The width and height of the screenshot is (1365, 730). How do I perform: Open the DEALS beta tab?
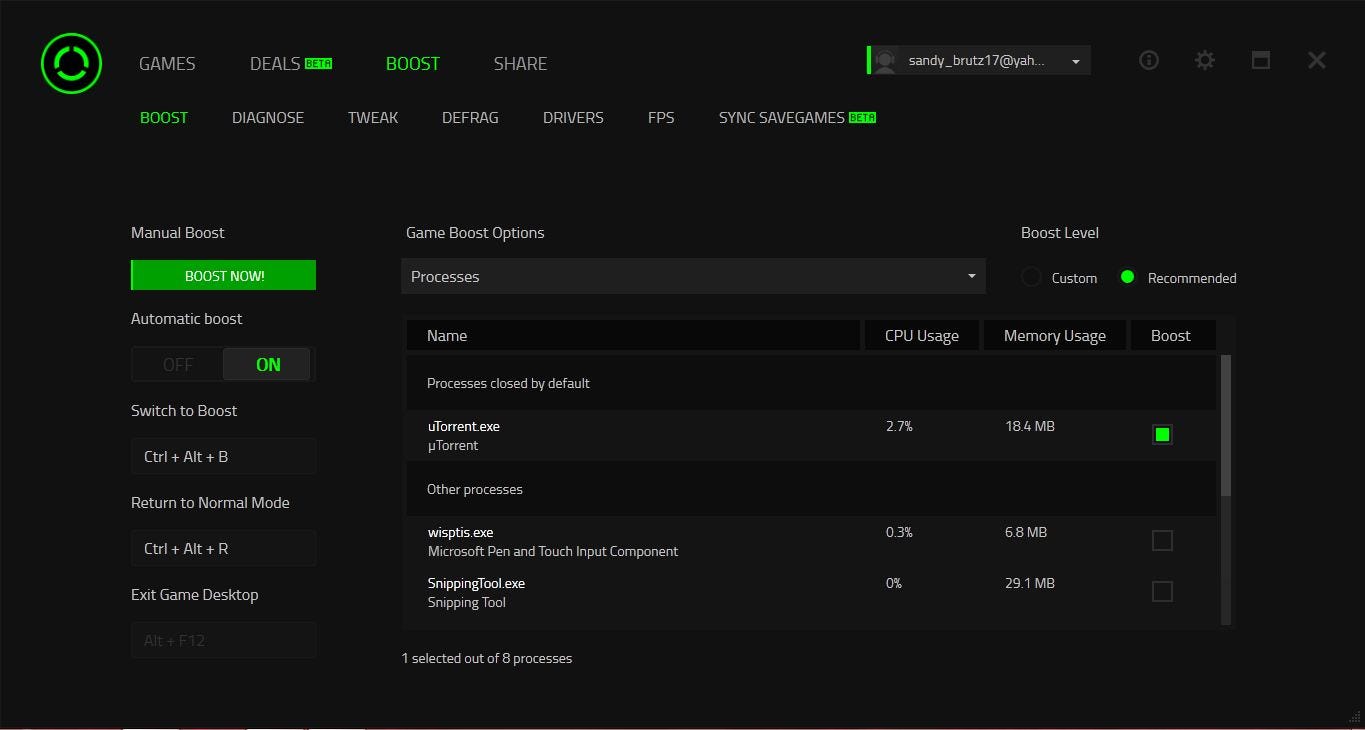click(x=291, y=63)
